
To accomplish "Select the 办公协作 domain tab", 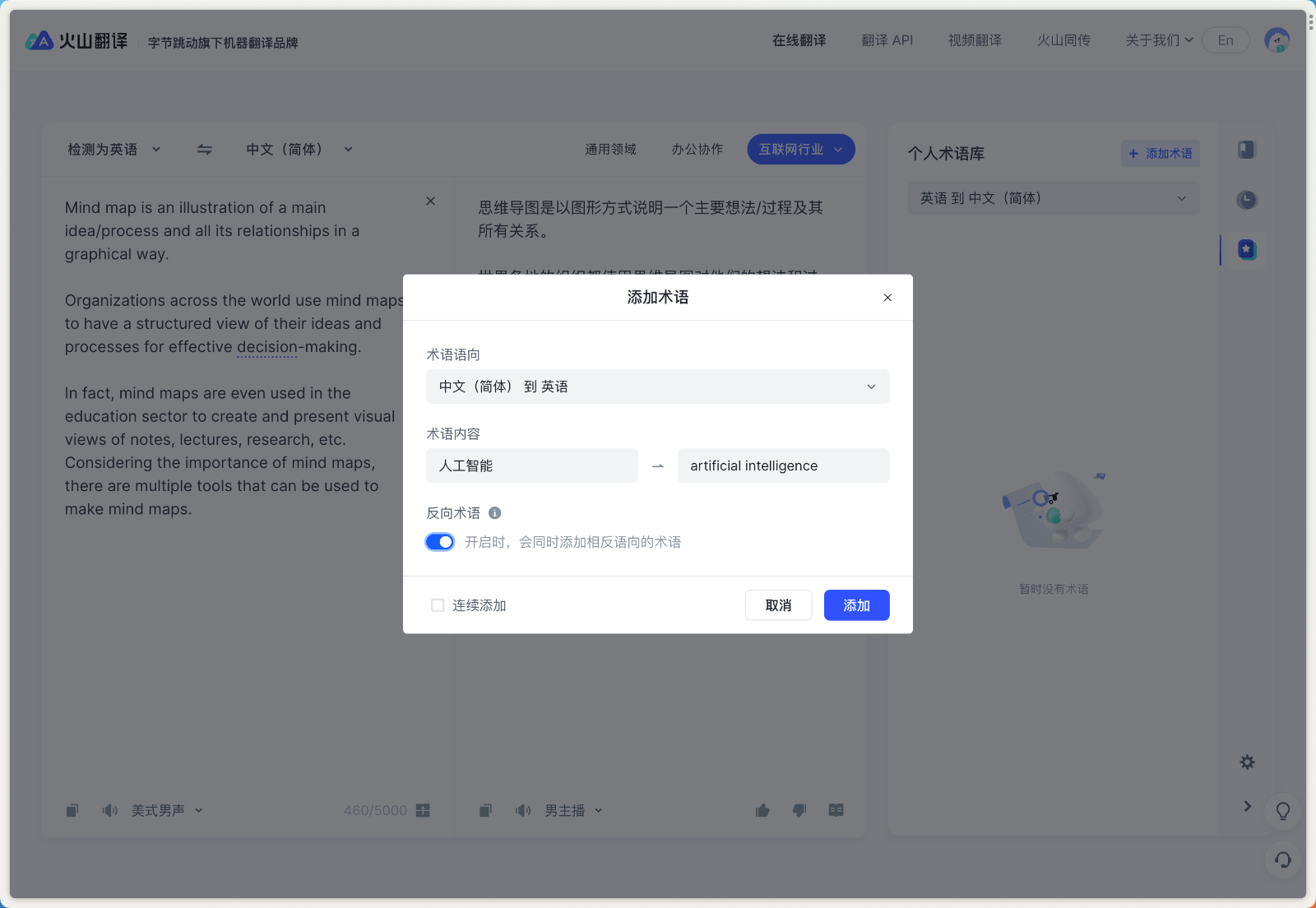I will point(697,150).
